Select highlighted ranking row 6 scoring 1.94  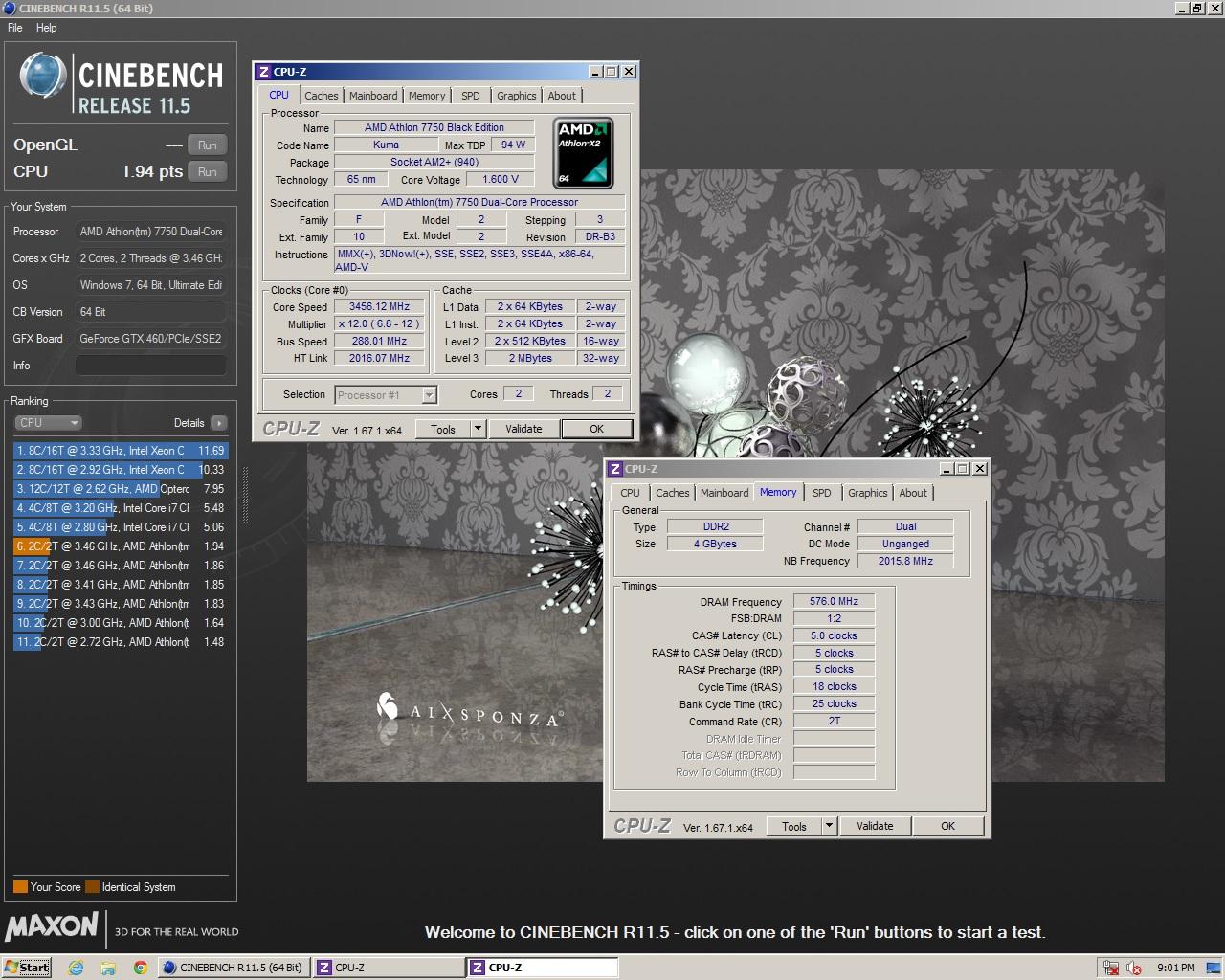(121, 546)
